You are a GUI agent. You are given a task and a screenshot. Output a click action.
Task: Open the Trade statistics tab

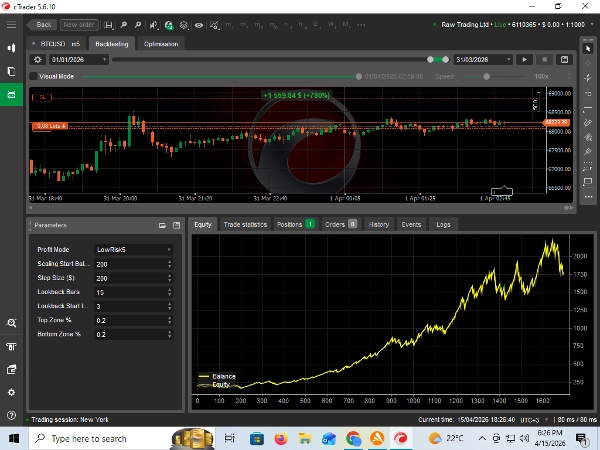245,225
